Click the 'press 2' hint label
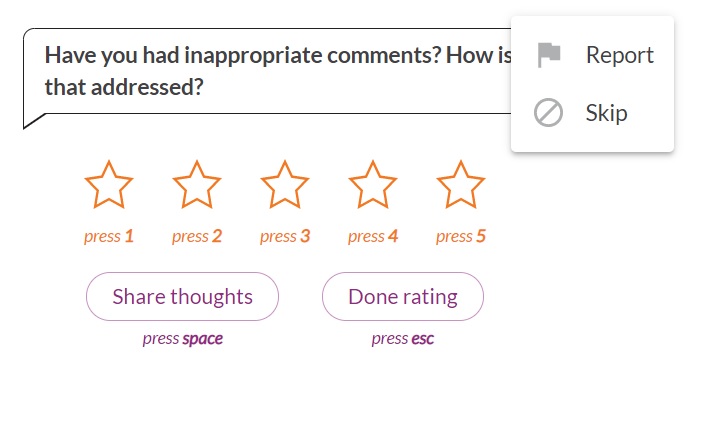The image size is (702, 422). [197, 236]
